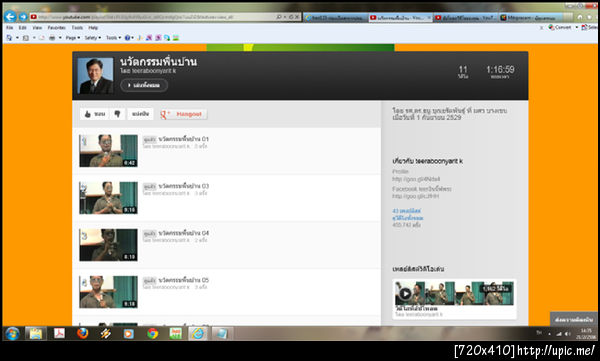The width and height of the screenshot is (600, 361).
Task: Click the thumbs down dislike button
Action: 117,114
